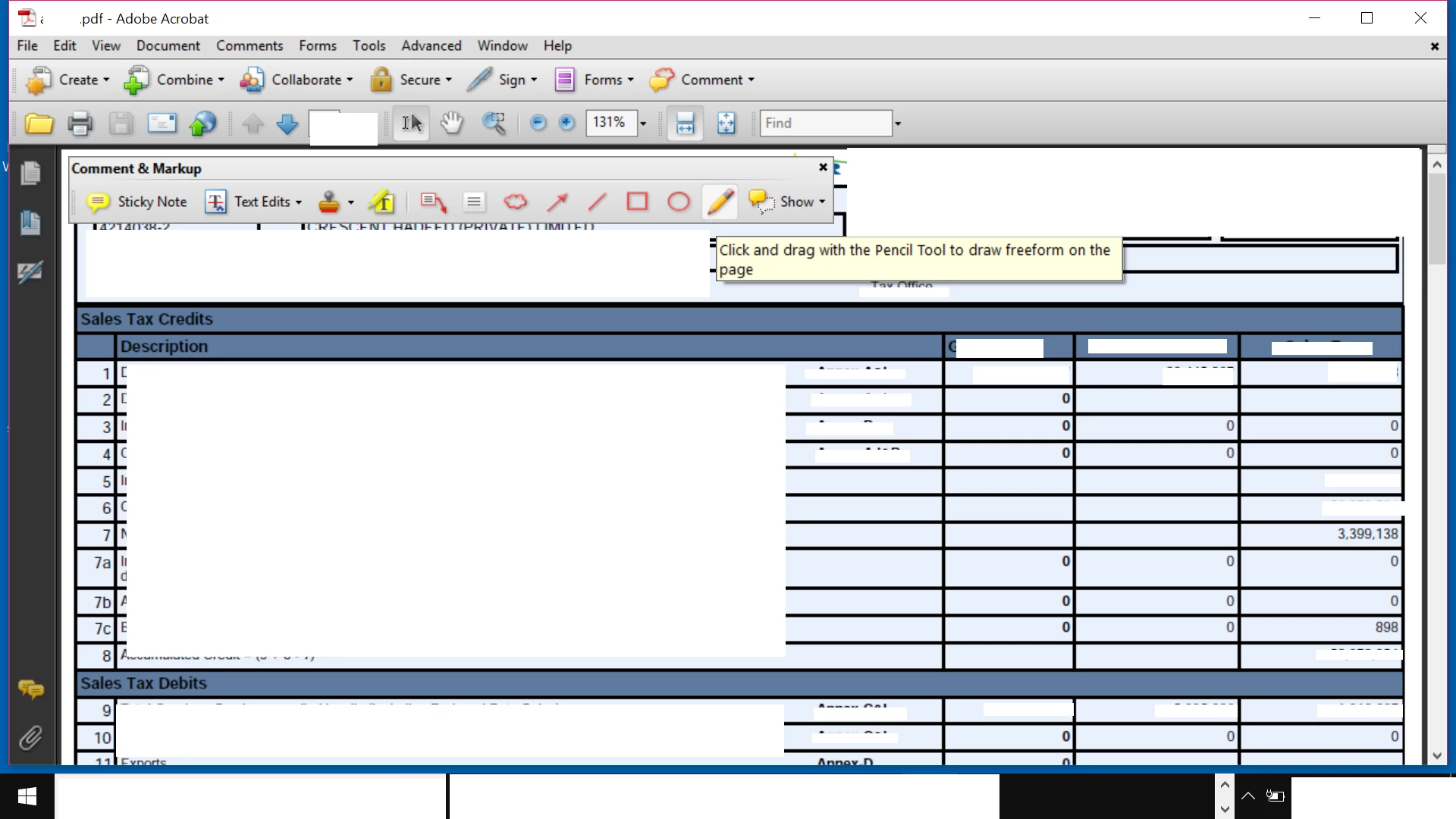The image size is (1456, 819).
Task: Expand the Show comments dropdown
Action: [821, 202]
